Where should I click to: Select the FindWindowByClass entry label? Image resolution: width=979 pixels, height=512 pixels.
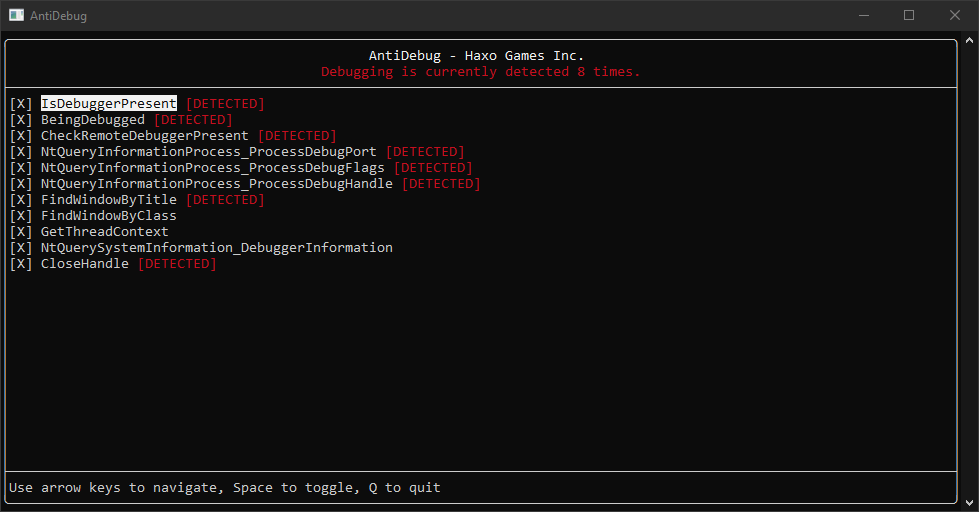109,216
